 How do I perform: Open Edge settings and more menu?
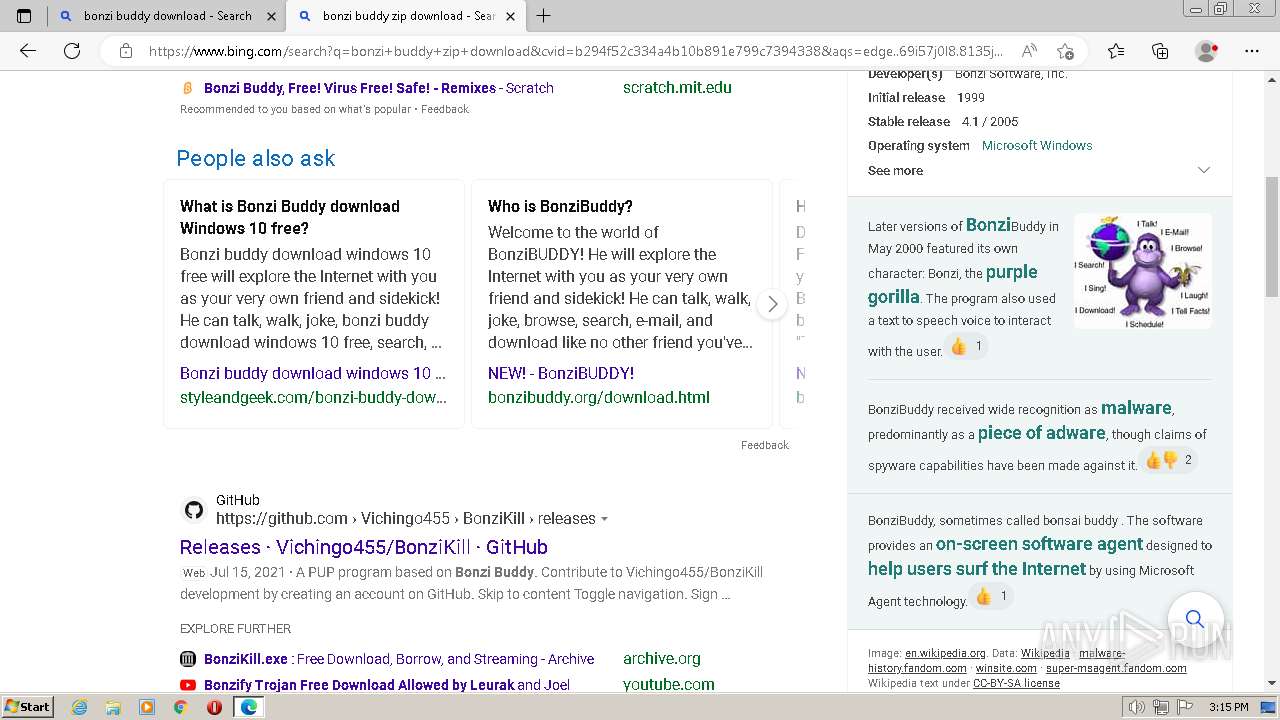(x=1252, y=51)
